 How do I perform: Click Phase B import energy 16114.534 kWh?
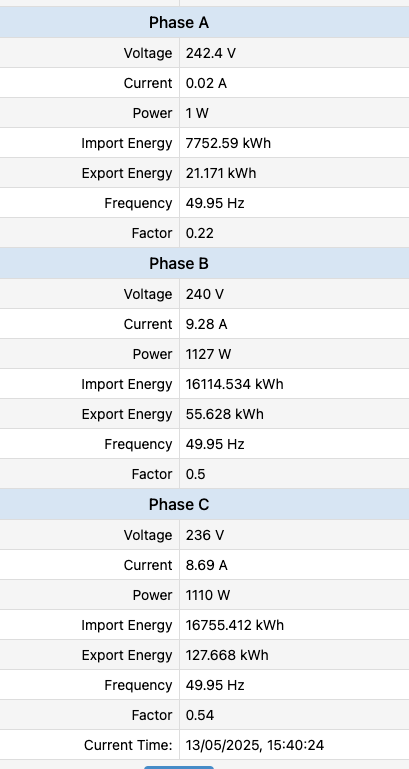pos(234,384)
